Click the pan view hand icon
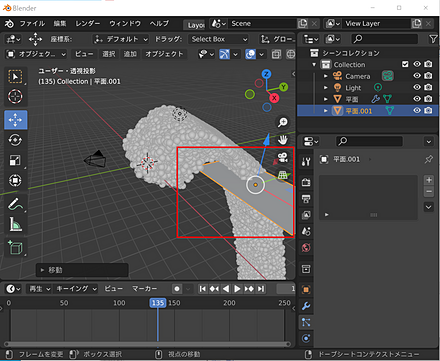The width and height of the screenshot is (440, 361). [x=283, y=140]
